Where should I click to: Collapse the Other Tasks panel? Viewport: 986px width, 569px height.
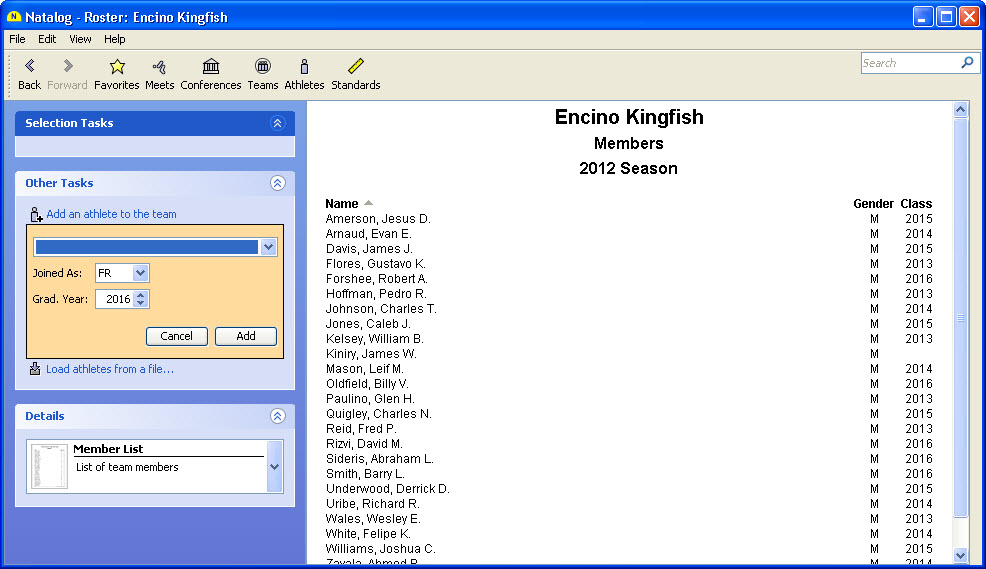(278, 183)
